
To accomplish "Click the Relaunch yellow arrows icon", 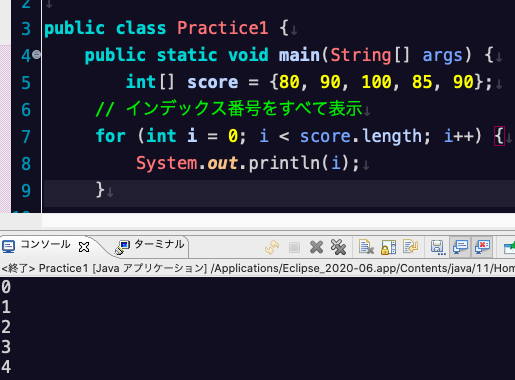I will pyautogui.click(x=272, y=247).
